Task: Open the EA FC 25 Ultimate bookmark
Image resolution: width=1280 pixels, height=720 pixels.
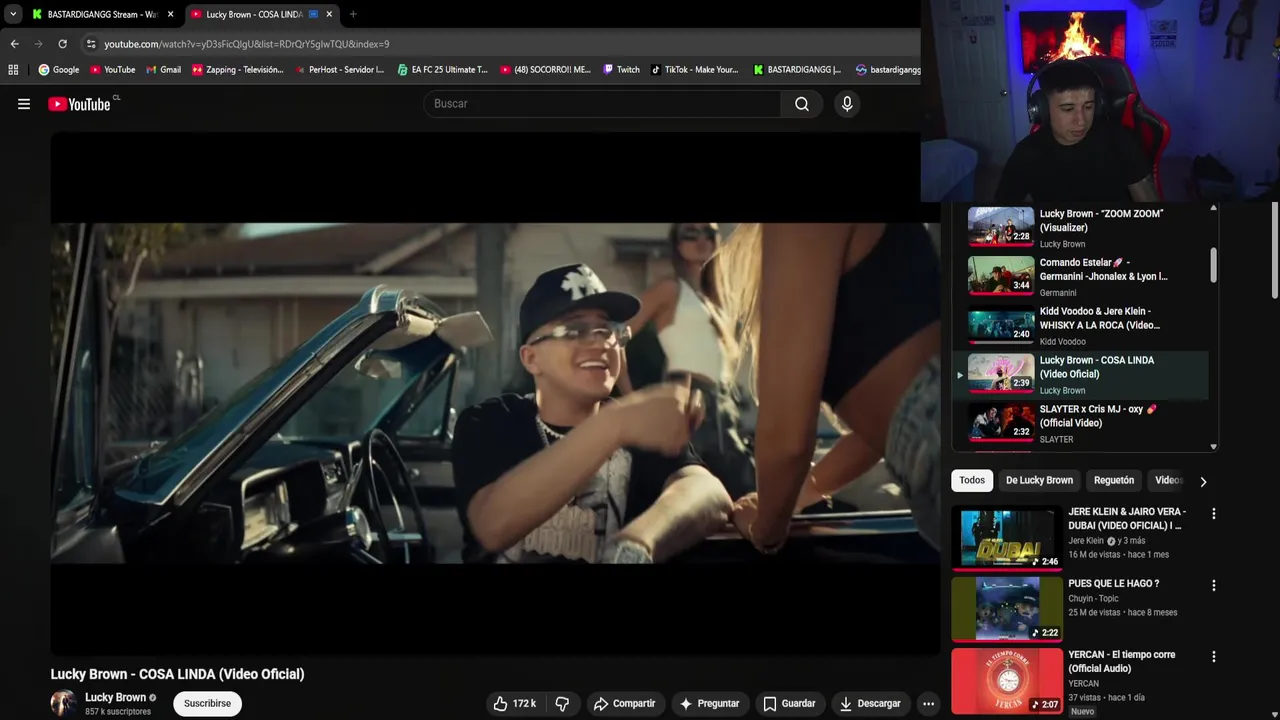Action: pyautogui.click(x=442, y=70)
